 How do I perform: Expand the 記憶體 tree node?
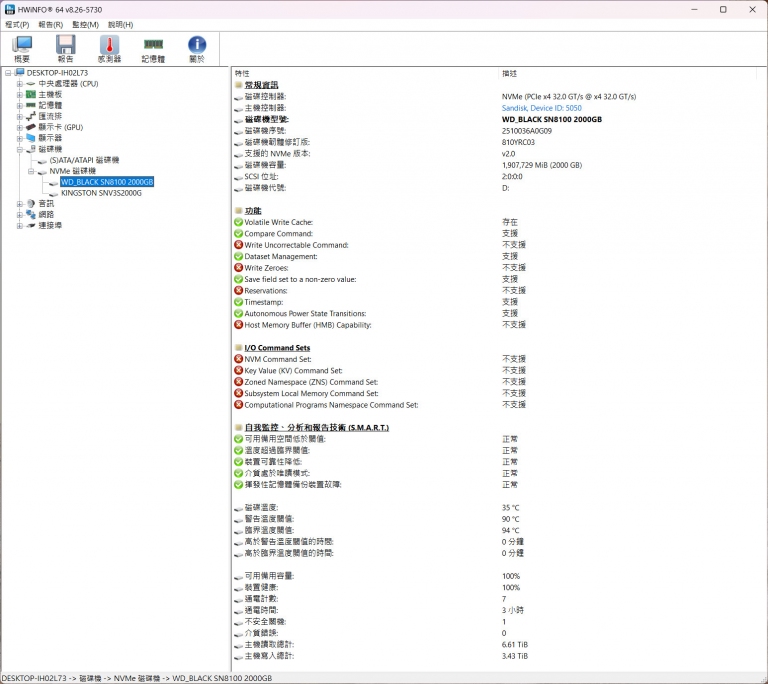(20, 105)
